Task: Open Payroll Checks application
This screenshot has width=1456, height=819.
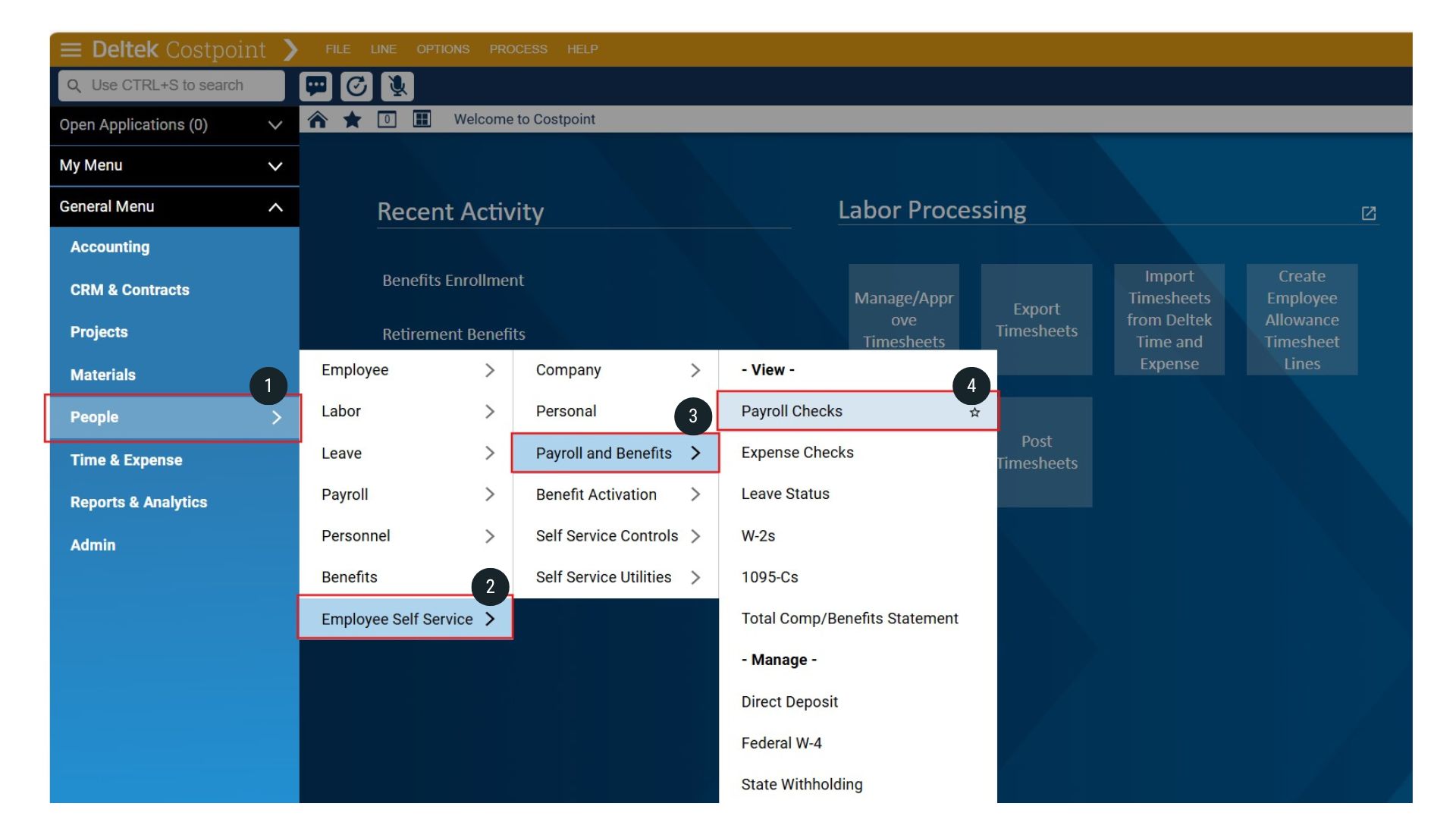Action: tap(857, 411)
